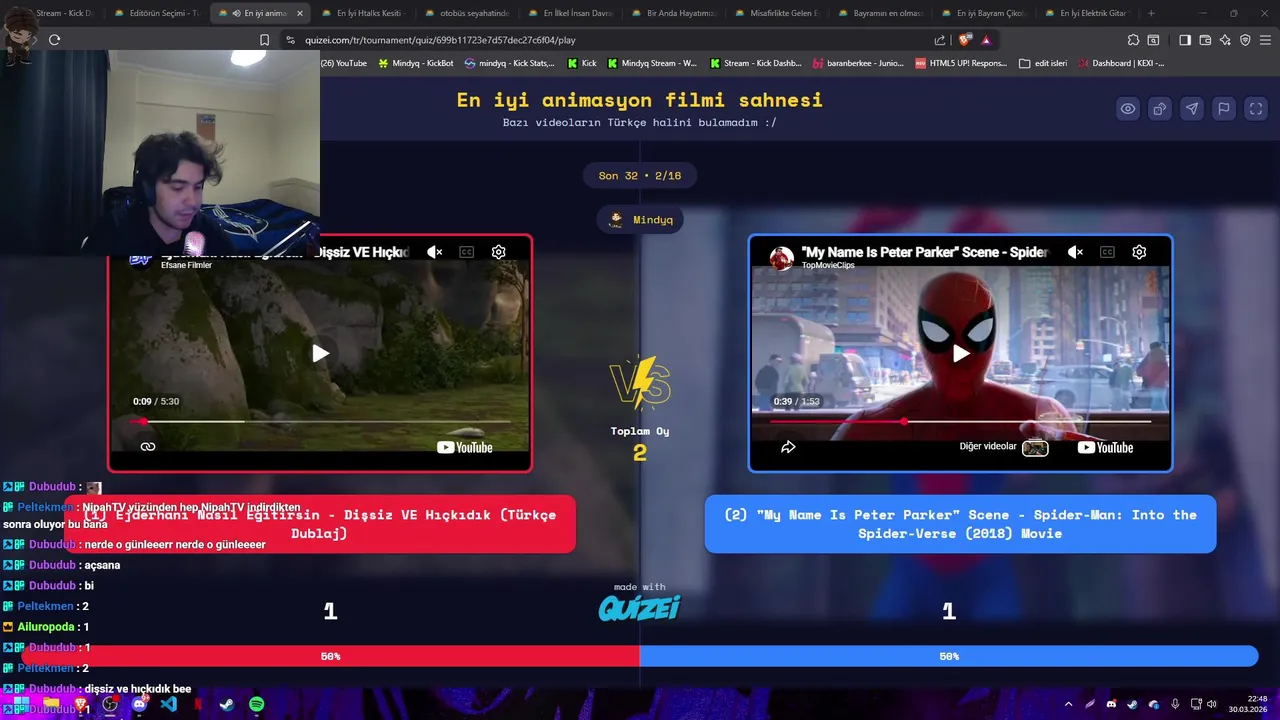Switch to Bir Anda Hayatımızı tab
Viewport: 1280px width, 720px height.
pyautogui.click(x=673, y=13)
